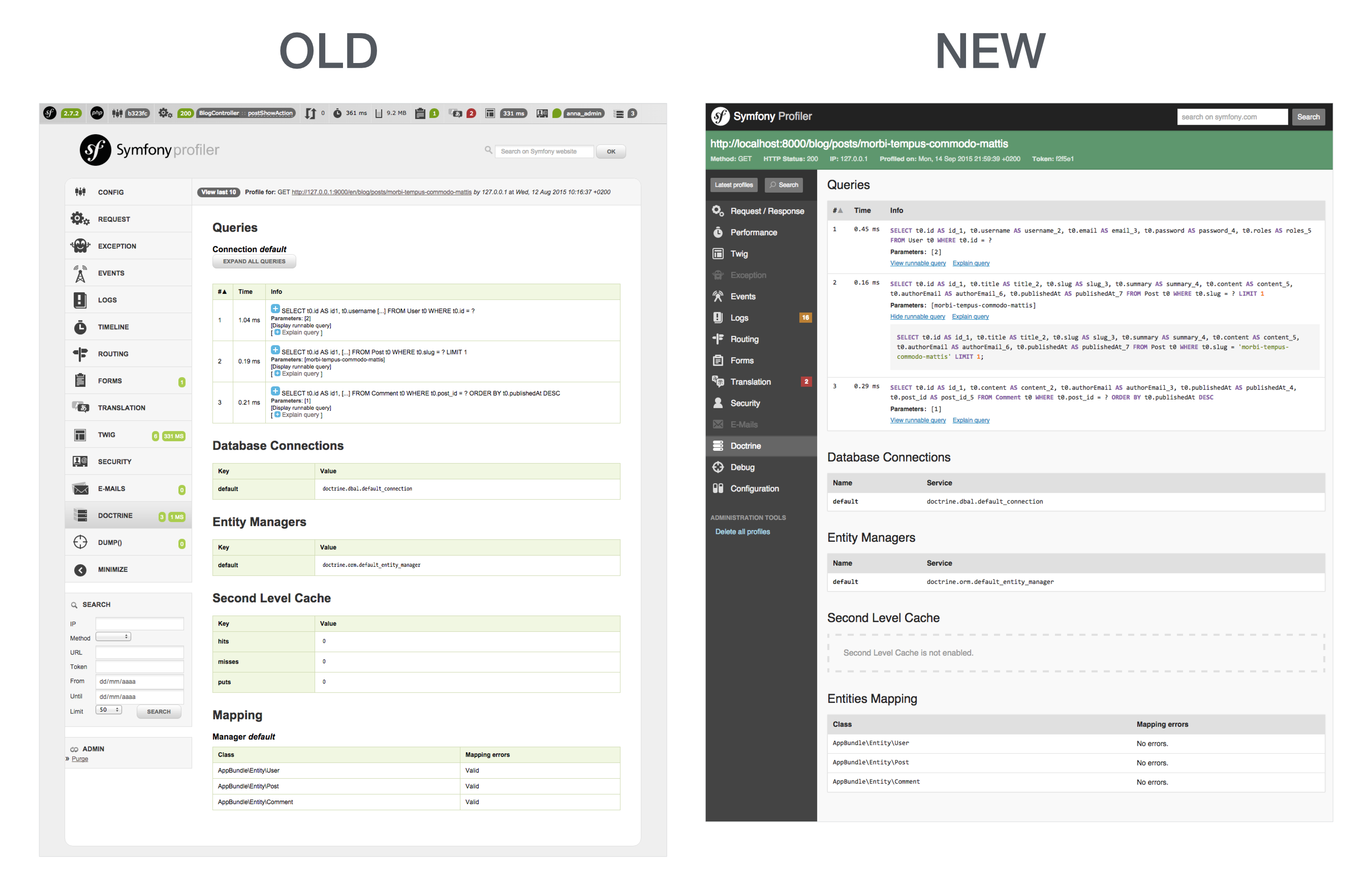
Task: Select the Events antenna icon in old sidebar
Action: [80, 273]
